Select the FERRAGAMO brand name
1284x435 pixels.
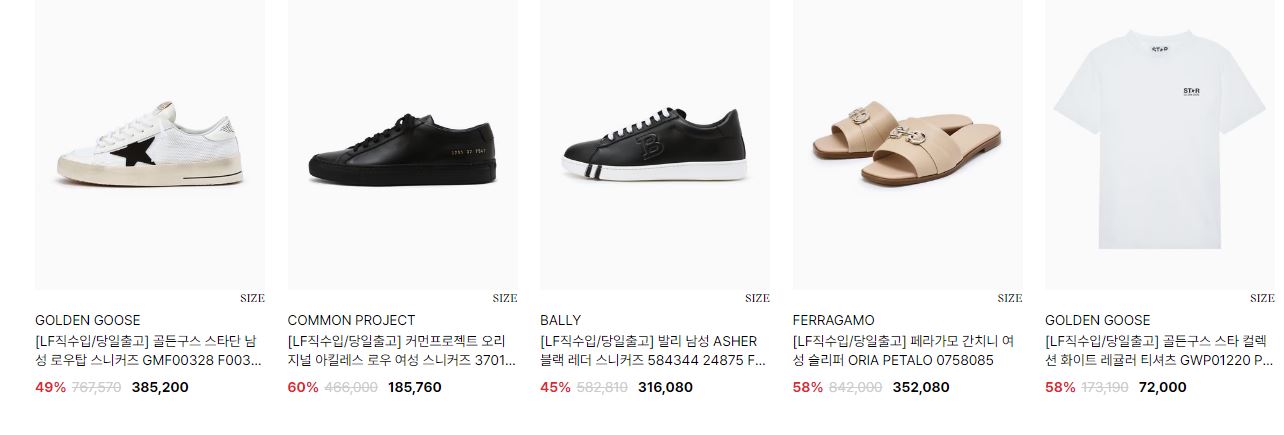pos(834,321)
